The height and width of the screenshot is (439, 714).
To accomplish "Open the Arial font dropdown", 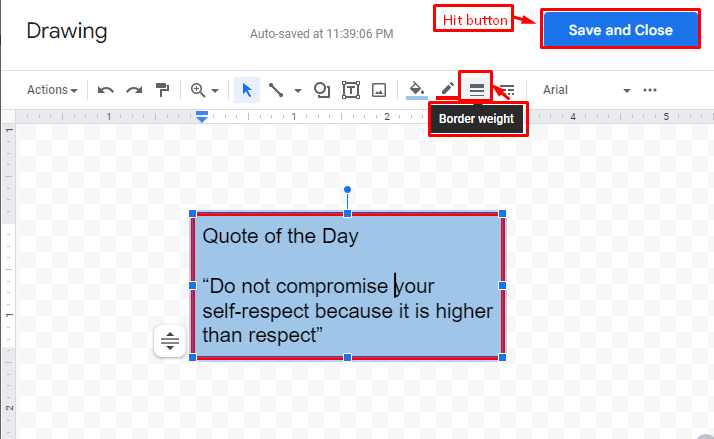I will 586,90.
